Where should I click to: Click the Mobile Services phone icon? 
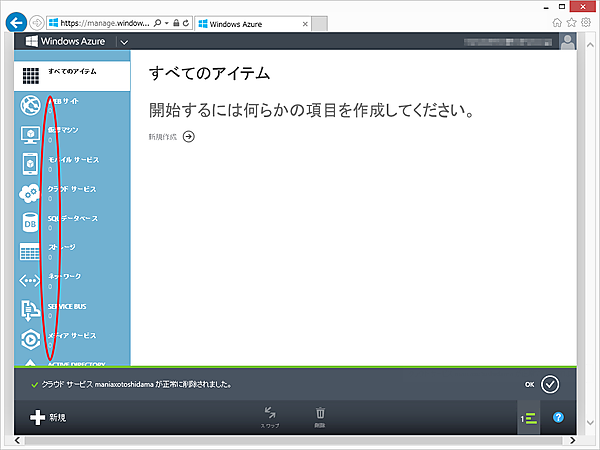coord(31,164)
